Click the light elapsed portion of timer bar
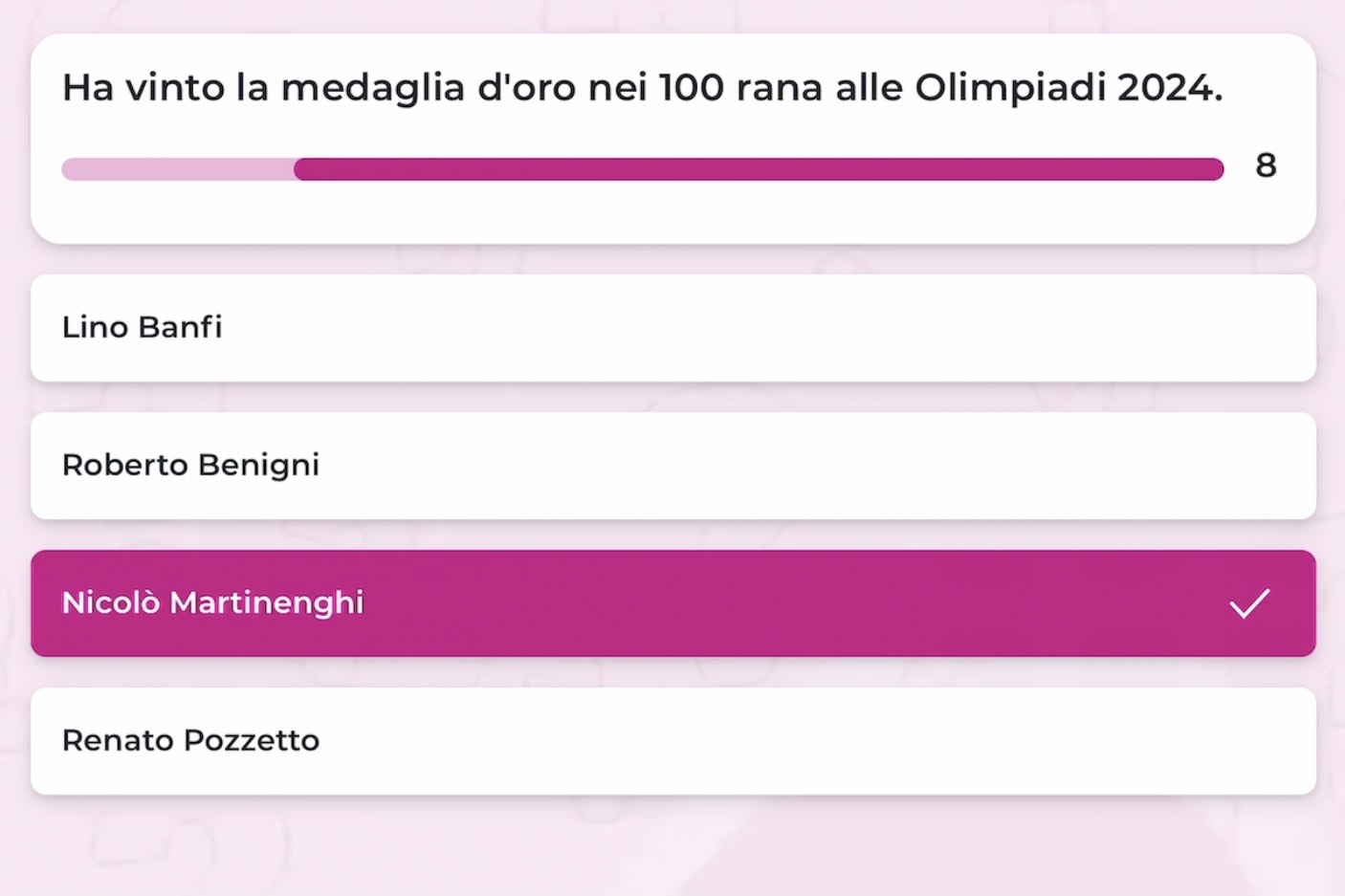Image resolution: width=1345 pixels, height=896 pixels. (x=177, y=169)
